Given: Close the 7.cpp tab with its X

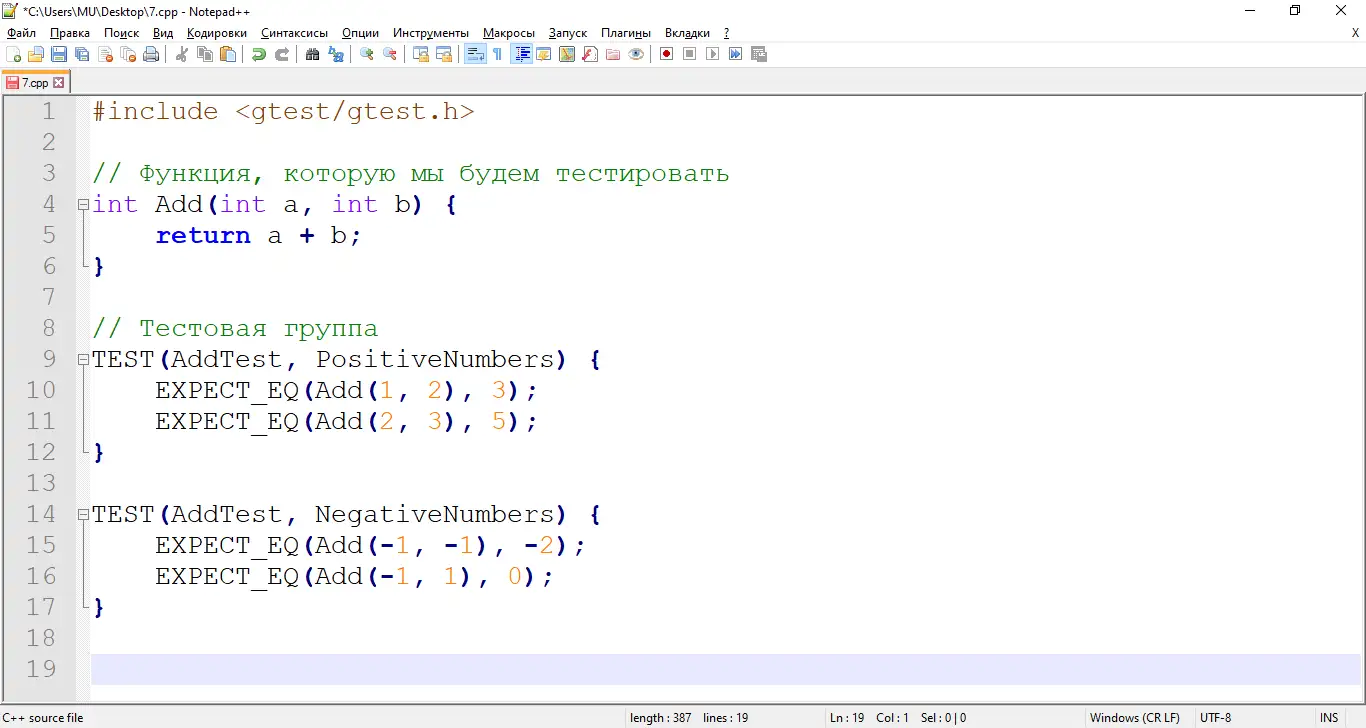Looking at the screenshot, I should point(58,83).
